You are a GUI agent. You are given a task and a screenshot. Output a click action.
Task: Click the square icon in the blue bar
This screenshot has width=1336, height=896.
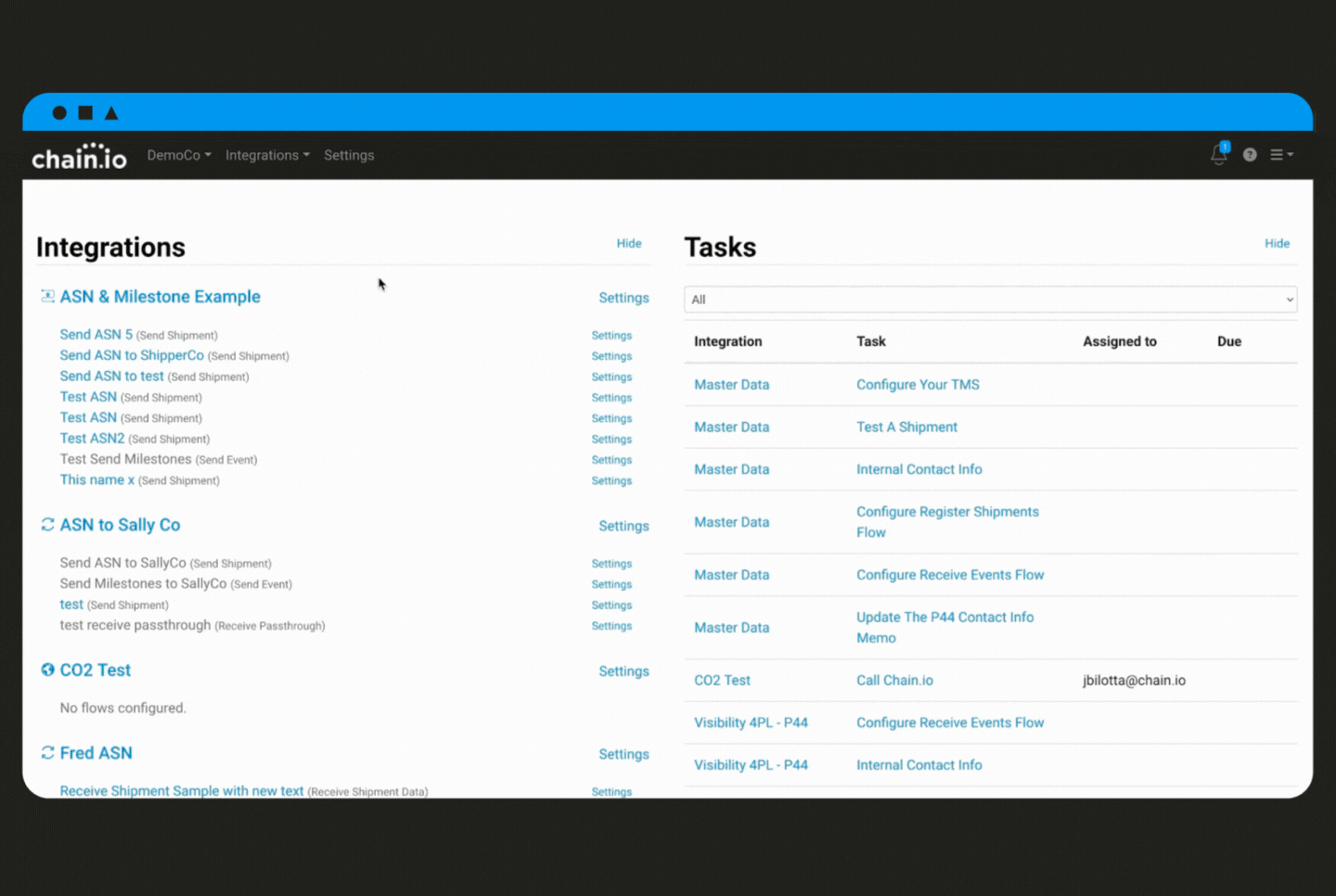[85, 113]
